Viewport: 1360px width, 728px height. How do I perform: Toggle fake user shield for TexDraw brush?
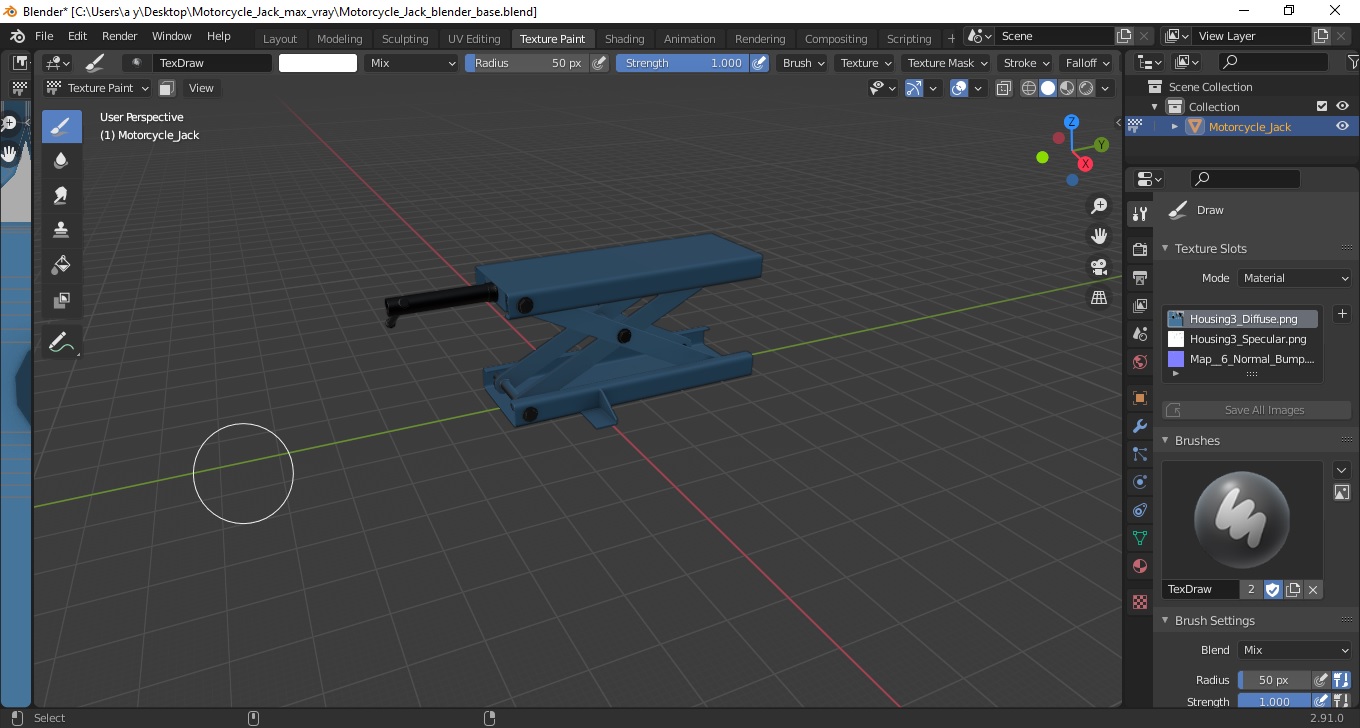[x=1273, y=589]
